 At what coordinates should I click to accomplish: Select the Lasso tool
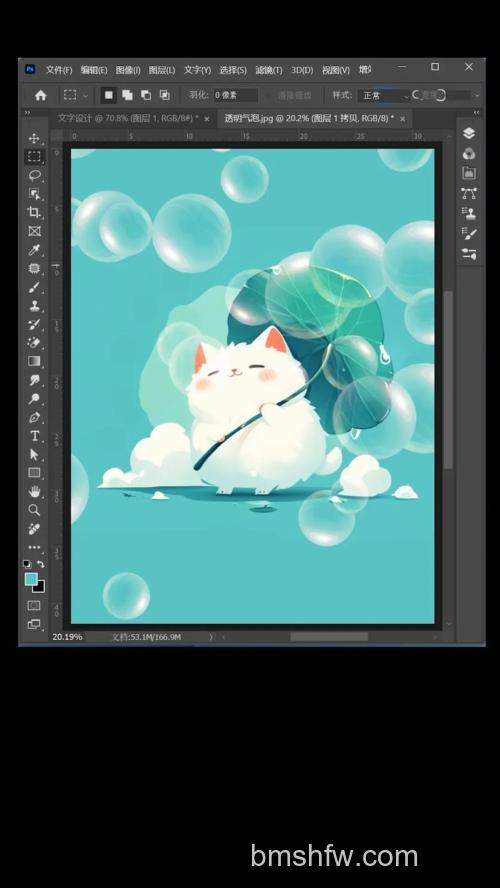tap(35, 176)
